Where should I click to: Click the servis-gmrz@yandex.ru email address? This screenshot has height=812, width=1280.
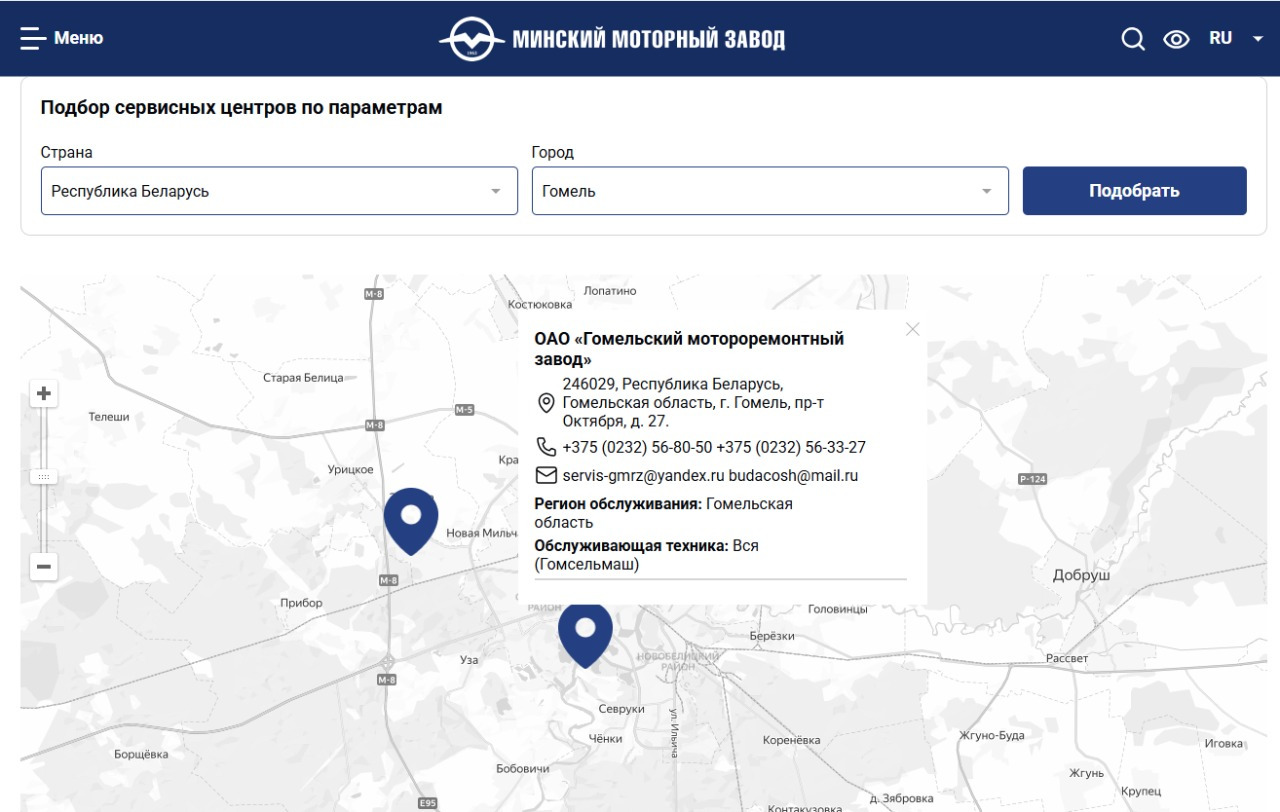point(643,476)
